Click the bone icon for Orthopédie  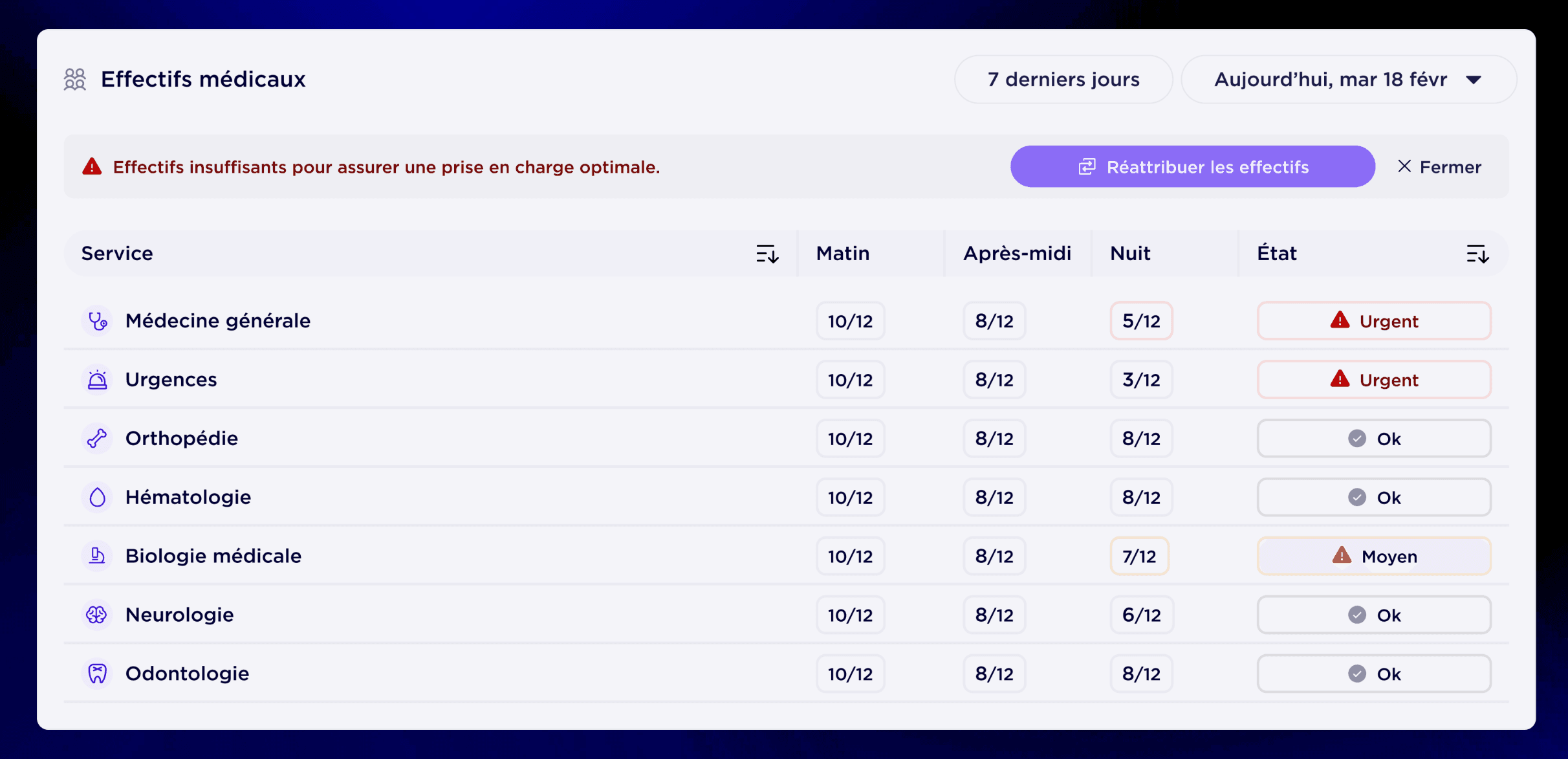(x=97, y=439)
